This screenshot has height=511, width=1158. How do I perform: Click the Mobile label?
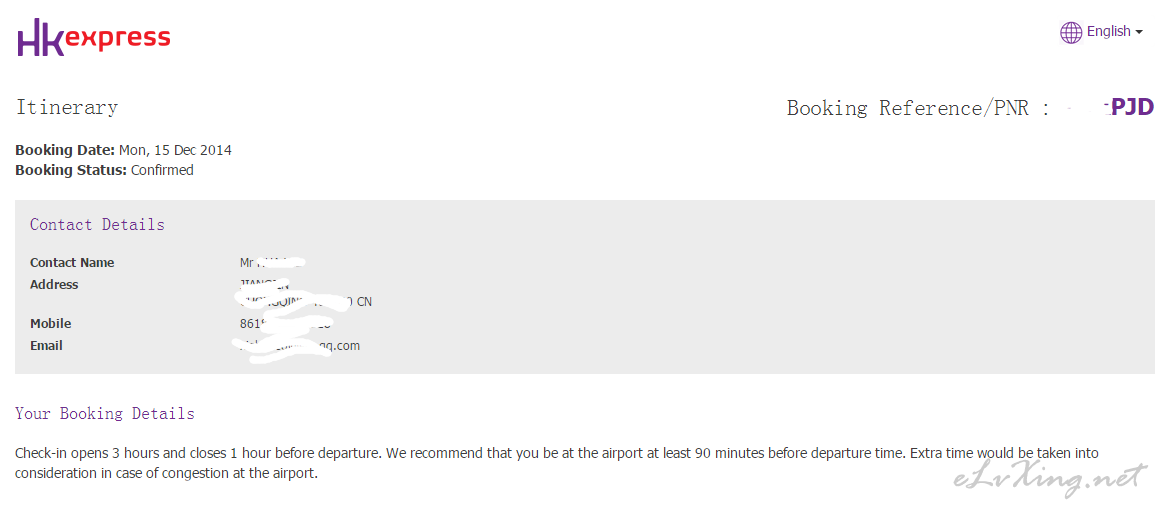click(51, 323)
